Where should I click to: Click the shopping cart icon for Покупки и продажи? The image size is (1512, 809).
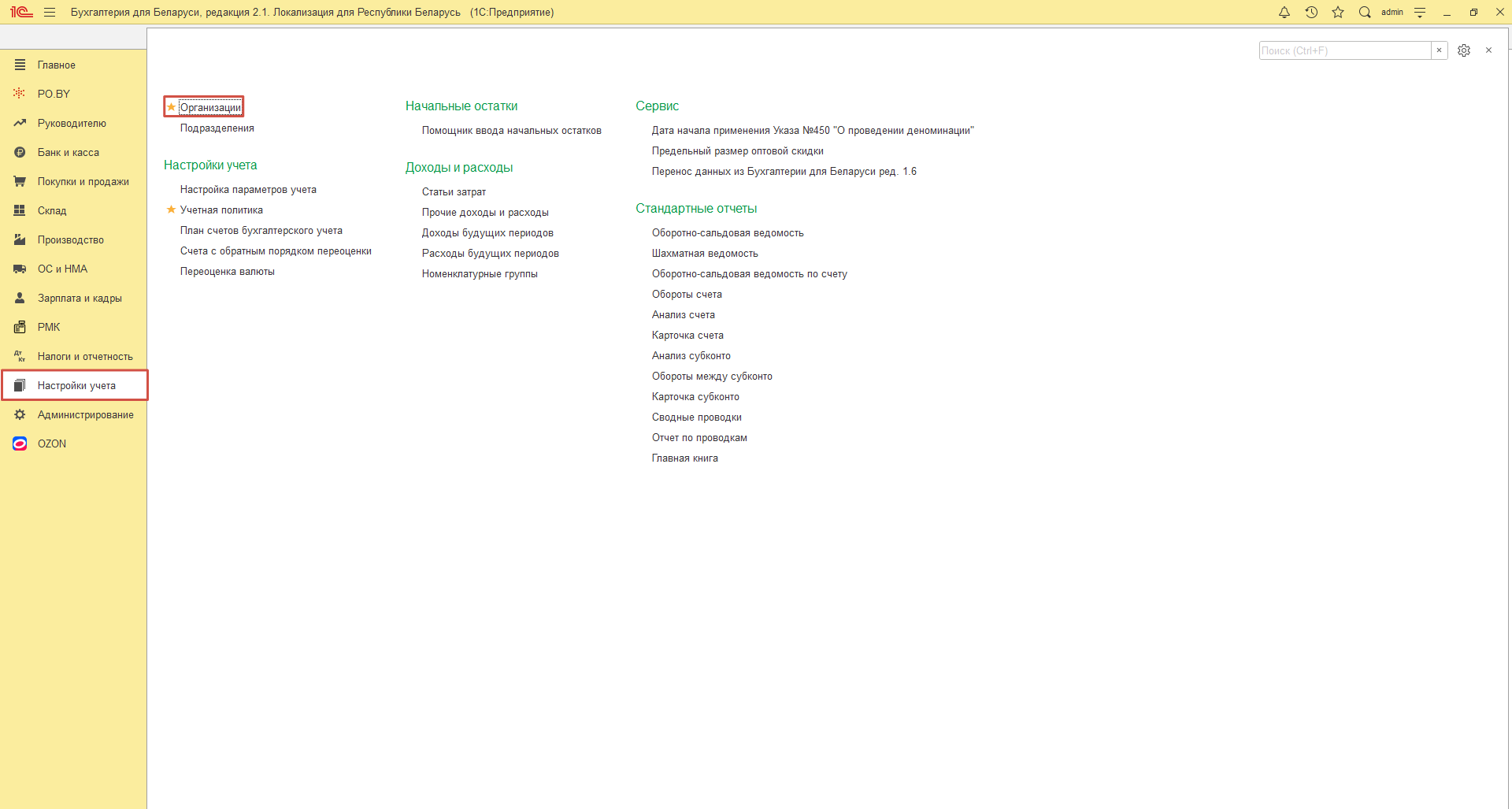[20, 181]
